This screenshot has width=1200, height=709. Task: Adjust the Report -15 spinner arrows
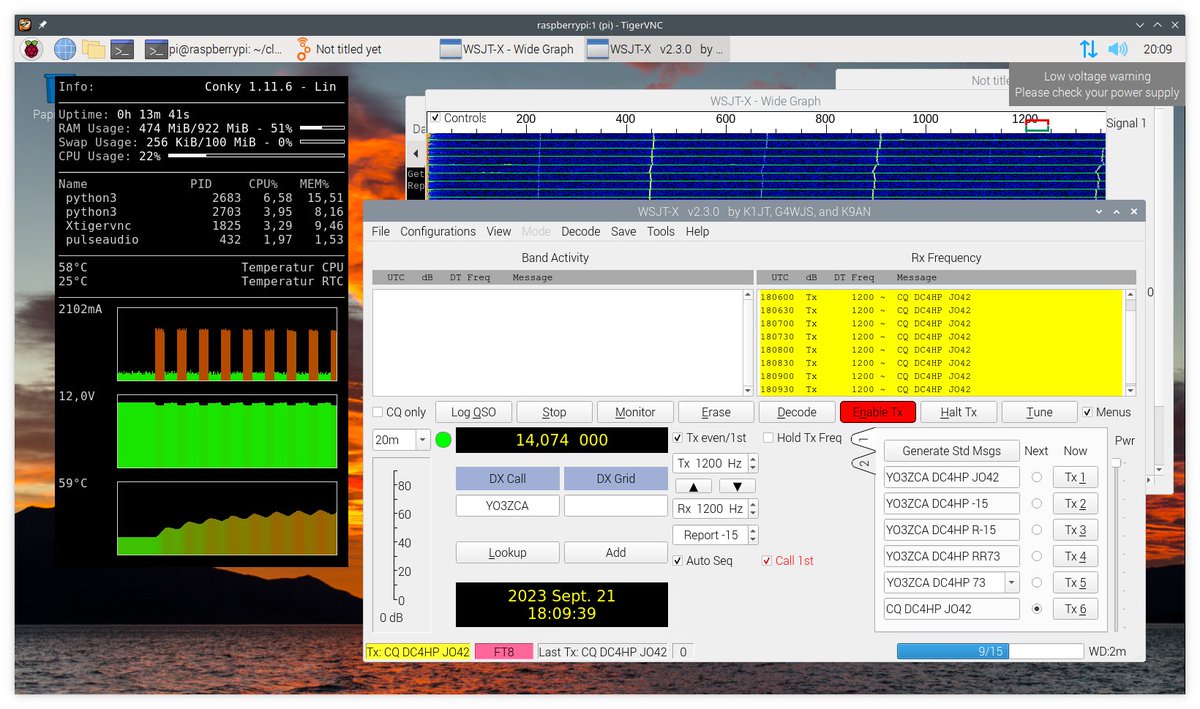tap(753, 535)
